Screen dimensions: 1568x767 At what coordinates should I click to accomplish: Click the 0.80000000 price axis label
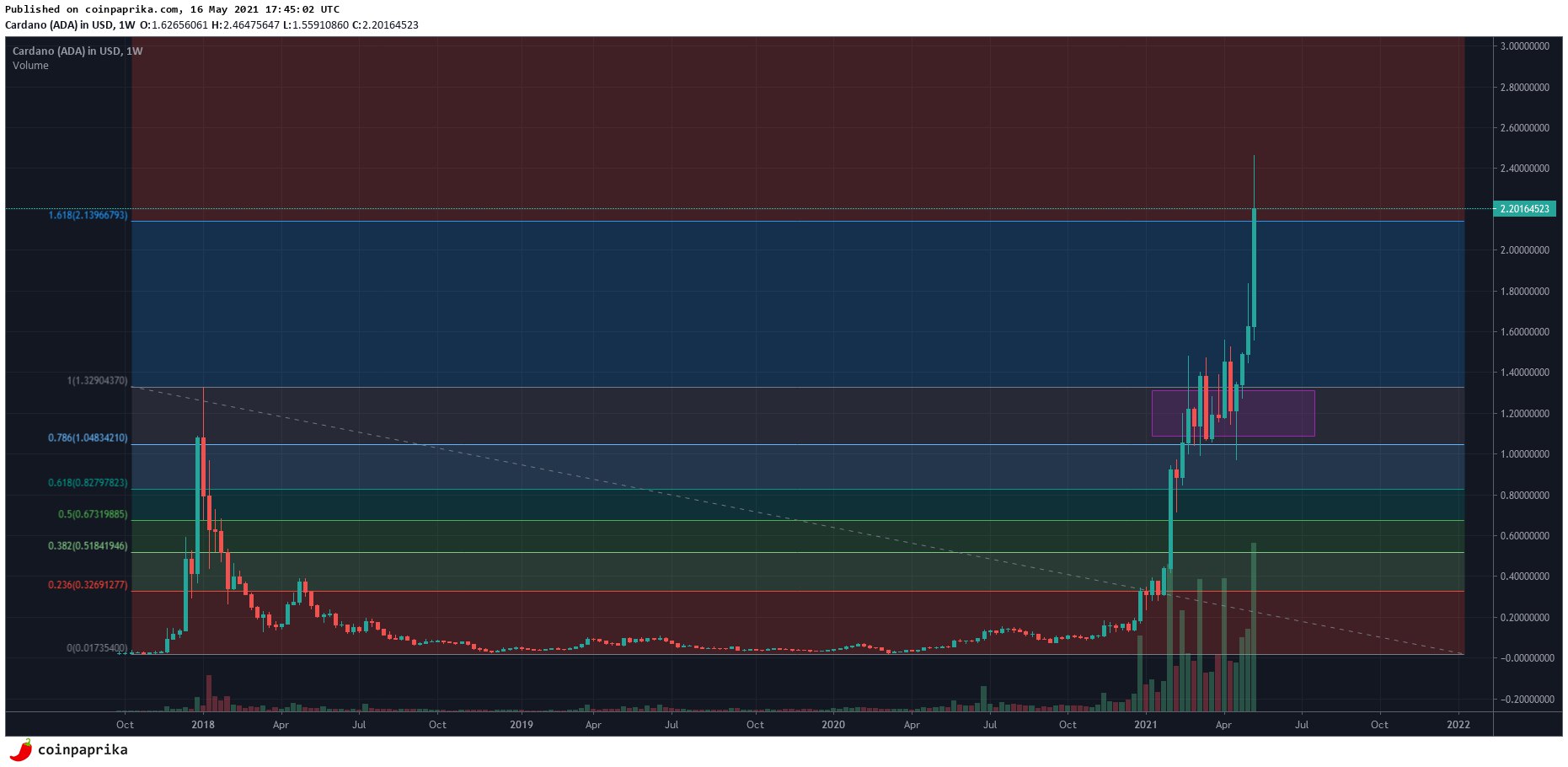point(1524,496)
